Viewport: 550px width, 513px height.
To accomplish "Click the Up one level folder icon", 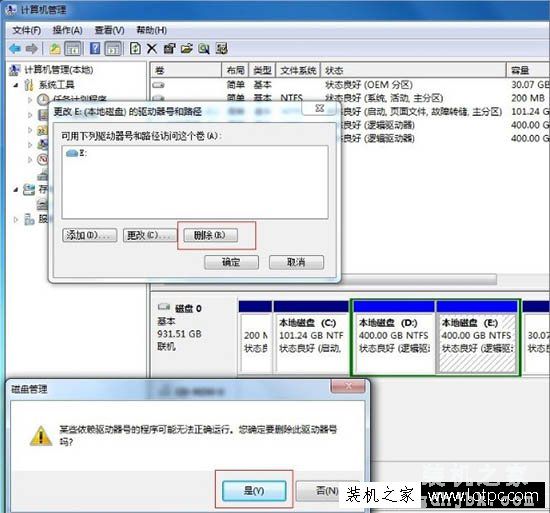I will (55, 49).
